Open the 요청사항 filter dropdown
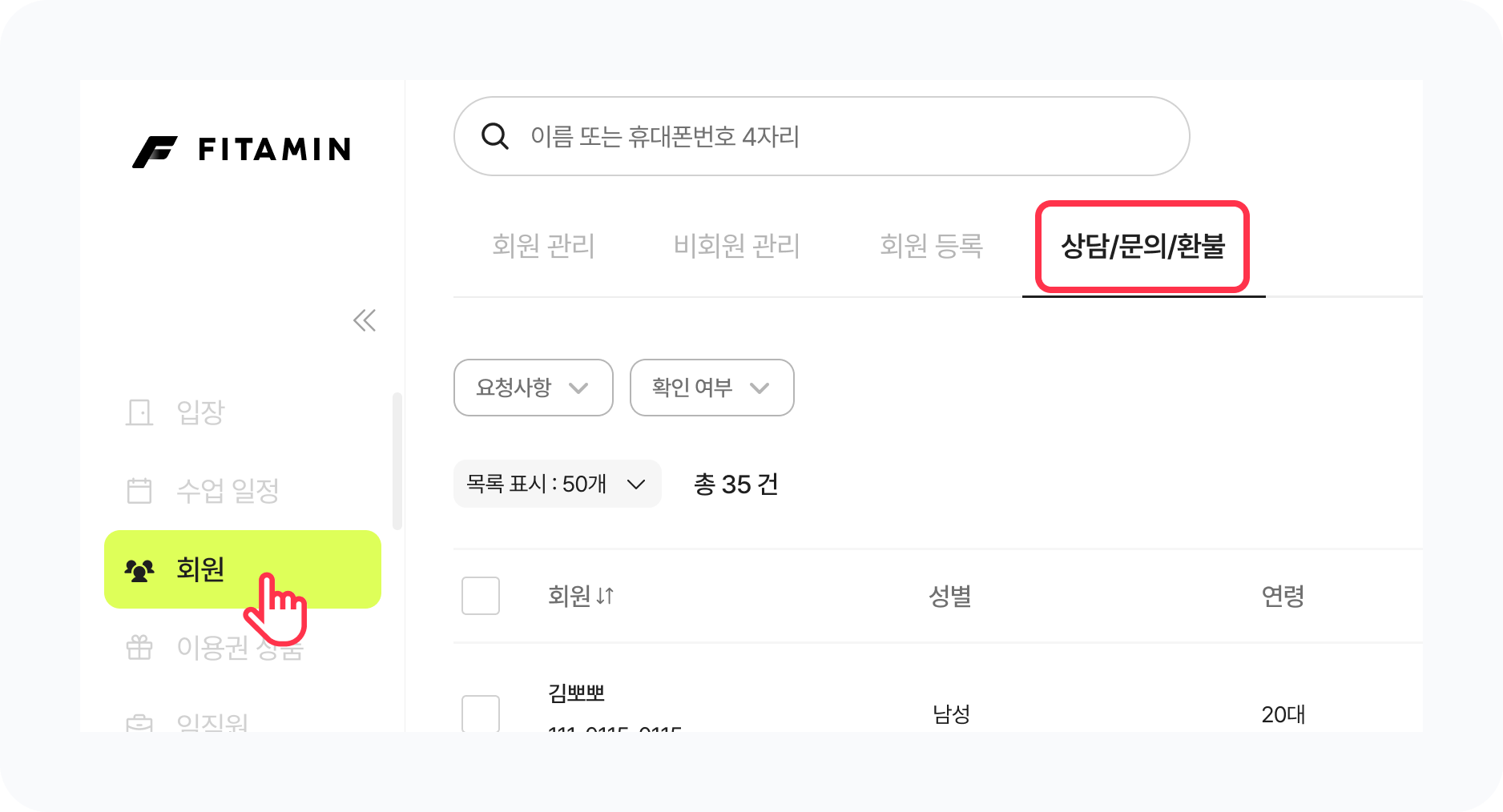 coord(533,388)
